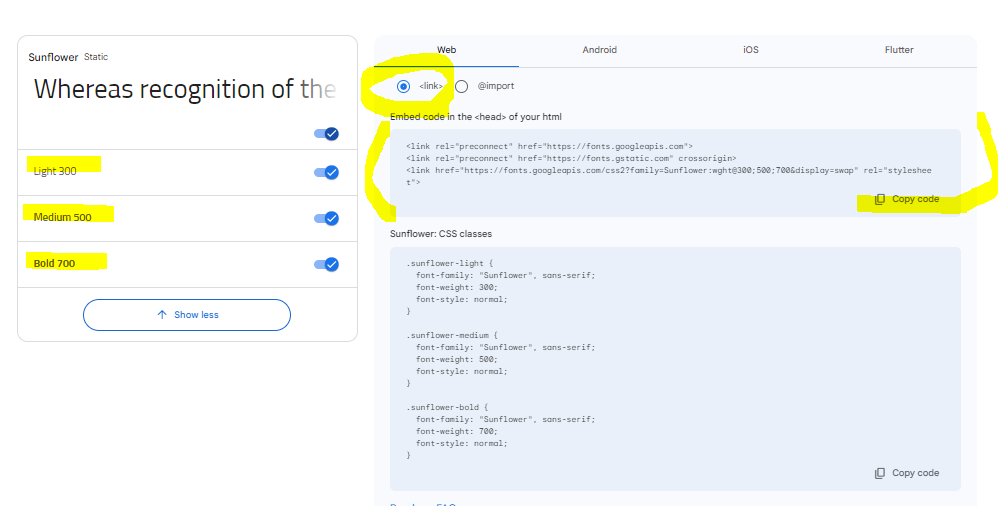Copy the Sunflower CSS classes code
This screenshot has width=1005, height=506.
pyautogui.click(x=907, y=473)
